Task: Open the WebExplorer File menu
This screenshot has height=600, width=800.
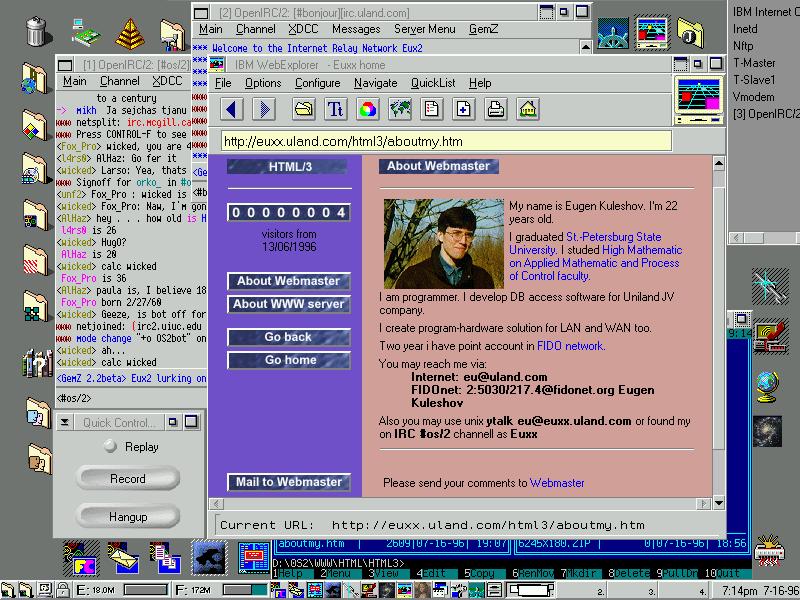Action: 223,83
